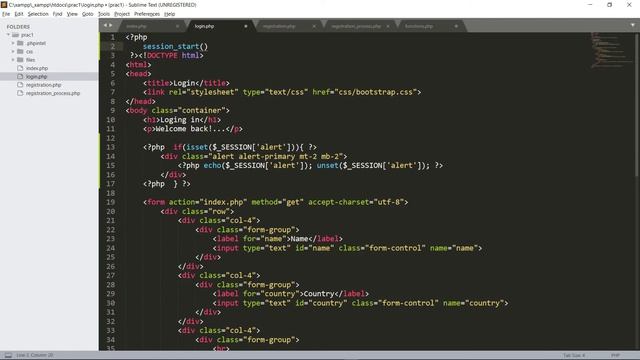Open PHP syntax selector in status bar
This screenshot has height=360, width=640.
615,355
